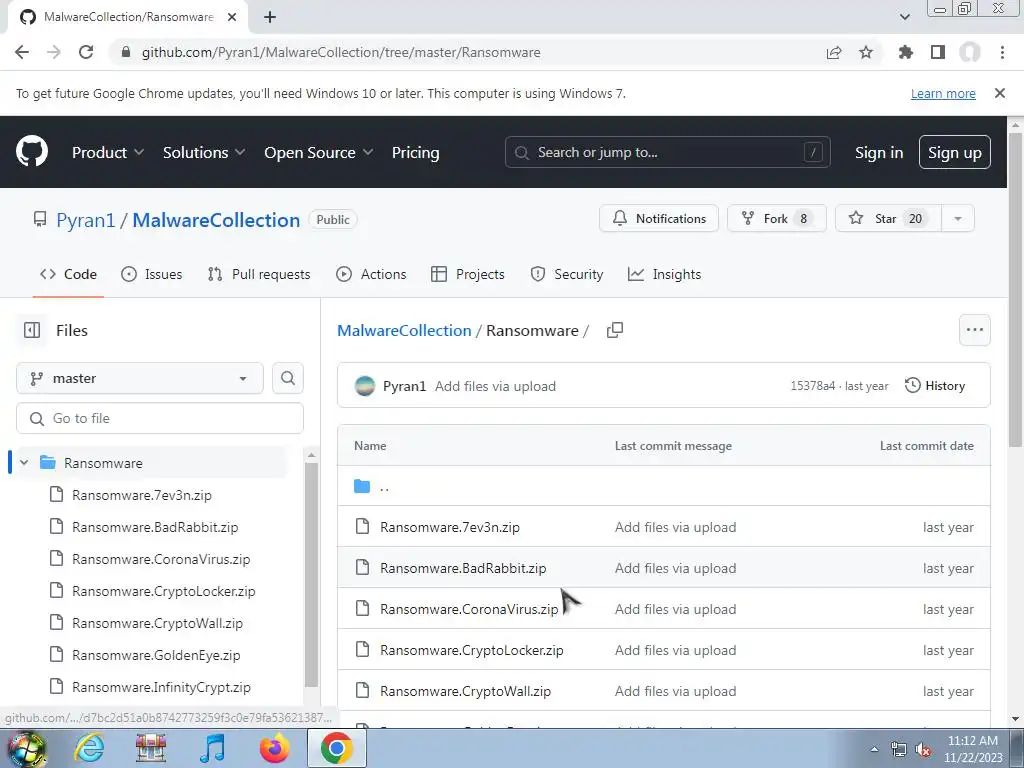Copy the Ransomware path with copy icon
This screenshot has height=768, width=1024.
pyautogui.click(x=615, y=330)
